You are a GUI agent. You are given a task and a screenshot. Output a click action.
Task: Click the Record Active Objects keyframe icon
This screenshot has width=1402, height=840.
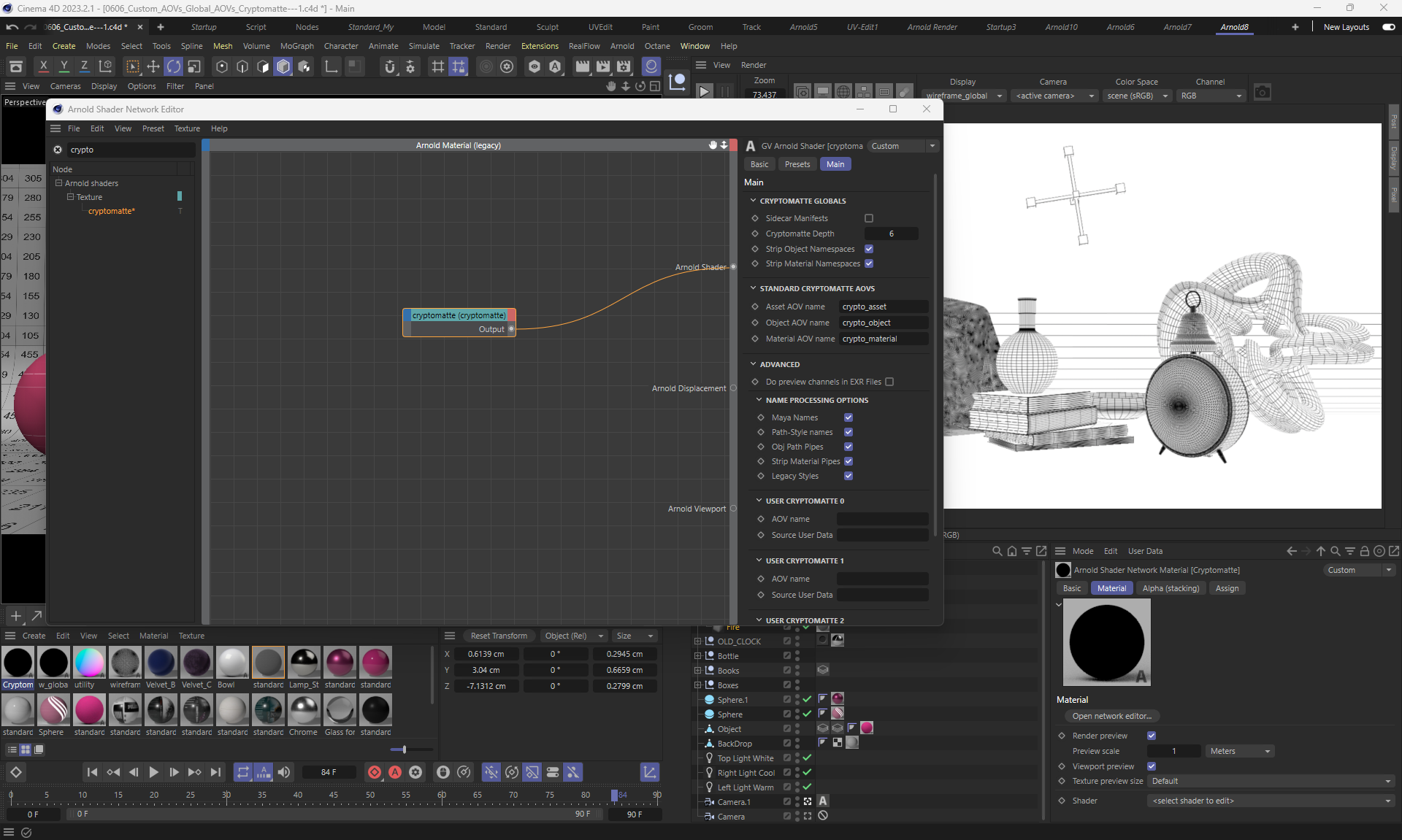[x=375, y=772]
